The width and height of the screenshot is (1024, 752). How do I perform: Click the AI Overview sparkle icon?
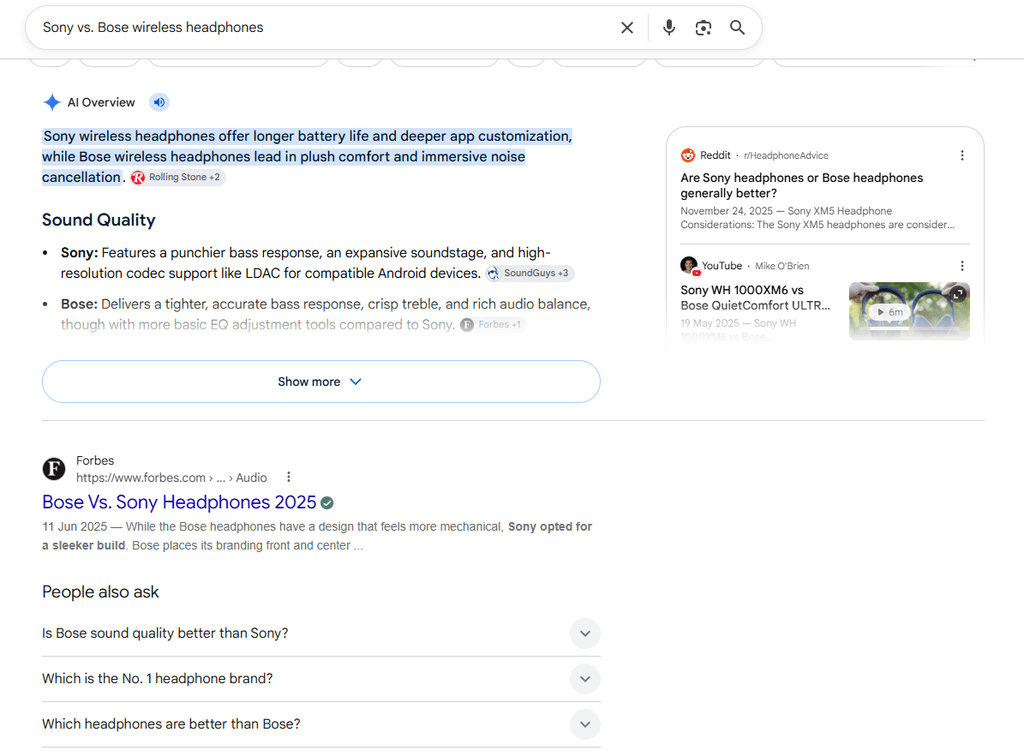(52, 102)
